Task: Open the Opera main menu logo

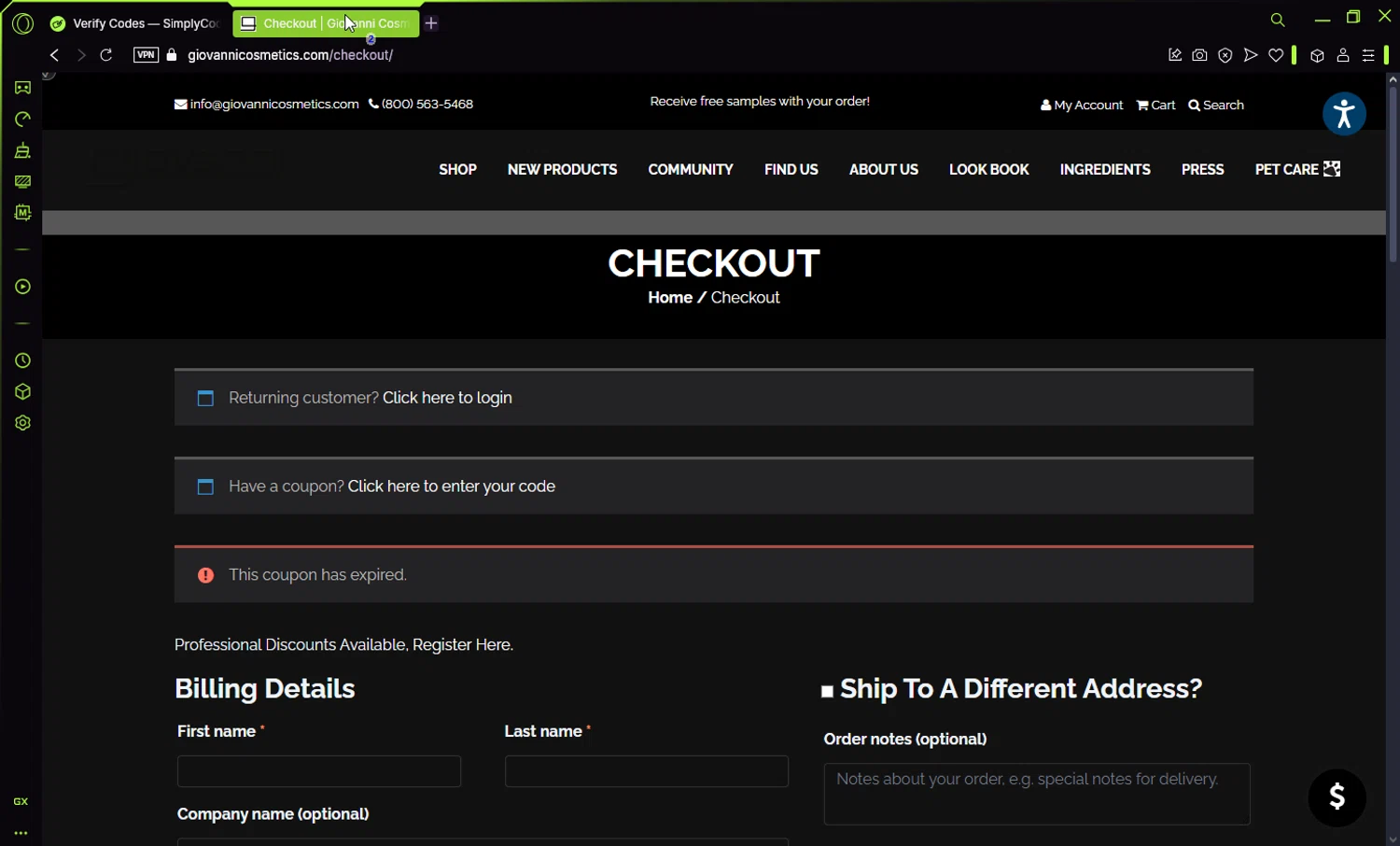Action: pyautogui.click(x=22, y=23)
